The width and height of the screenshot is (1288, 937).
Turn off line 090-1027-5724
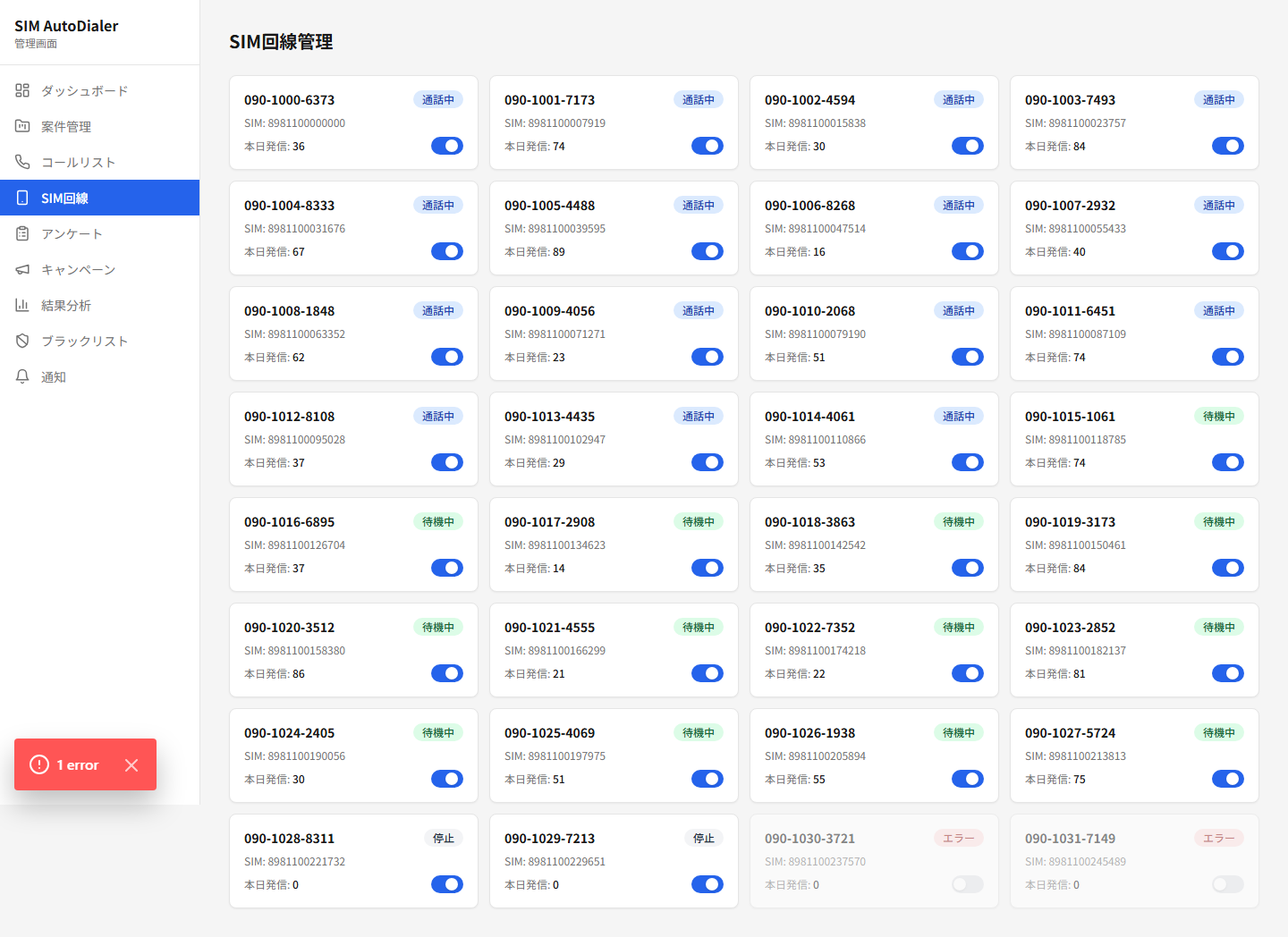pos(1228,779)
